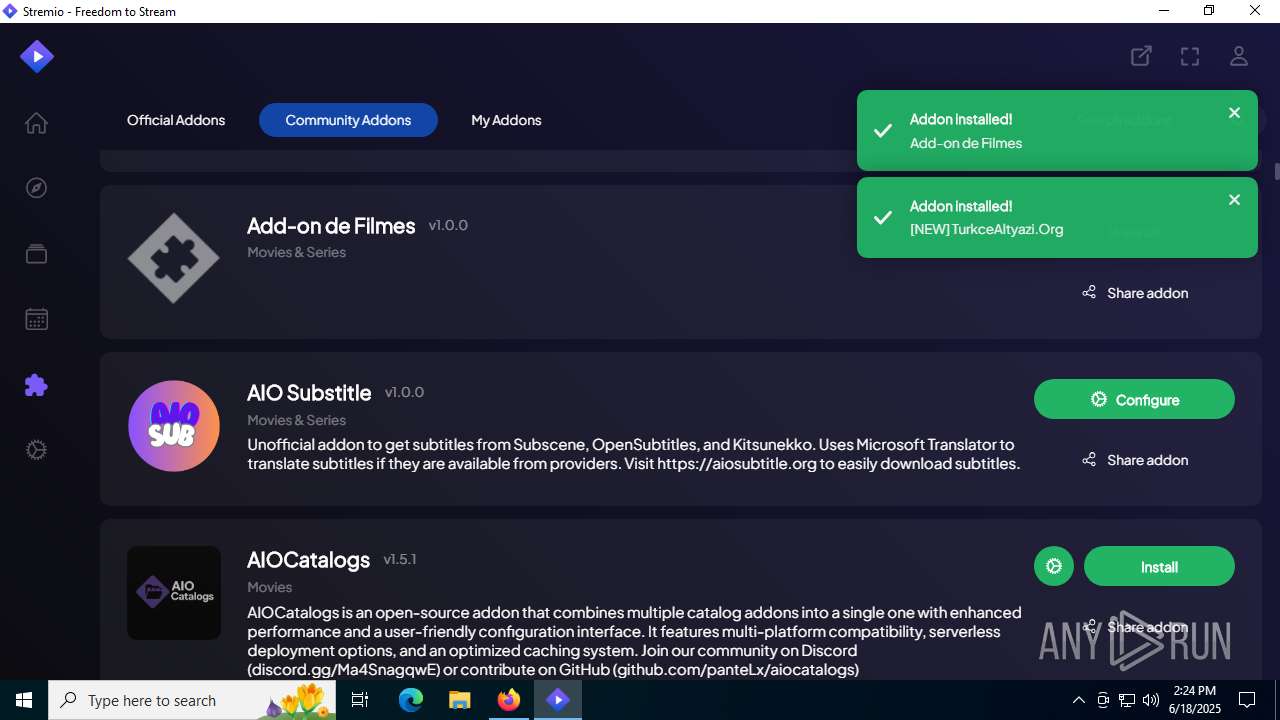Viewport: 1280px width, 720px height.
Task: Configure the AIO Substitle addon
Action: [1134, 399]
